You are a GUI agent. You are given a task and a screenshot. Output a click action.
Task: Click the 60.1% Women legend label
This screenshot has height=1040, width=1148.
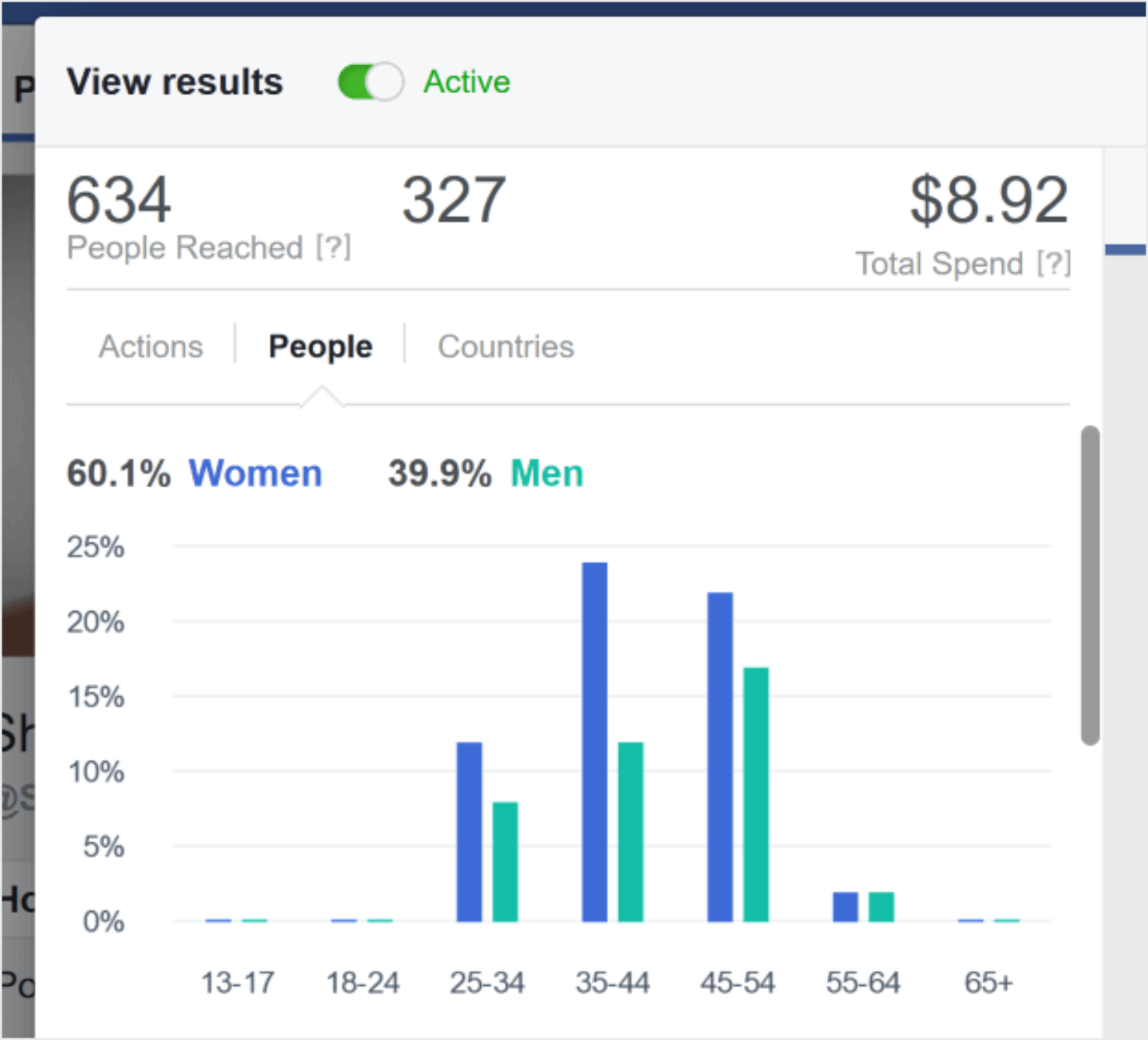click(x=194, y=473)
